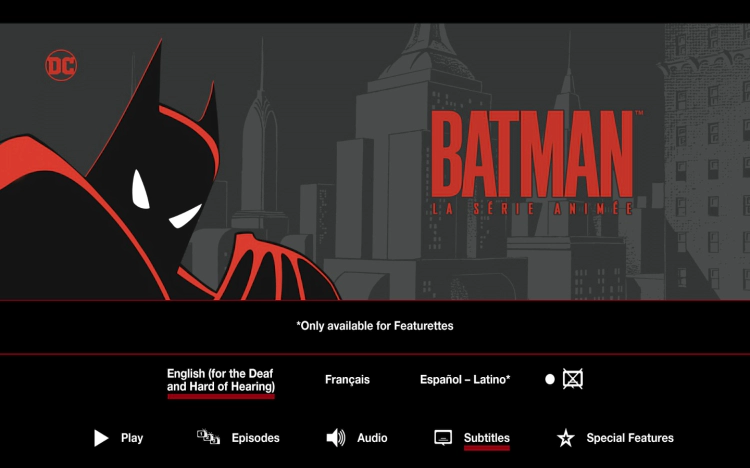Click the 'La Série Animée' subtitle text
This screenshot has width=750, height=468.
point(532,209)
